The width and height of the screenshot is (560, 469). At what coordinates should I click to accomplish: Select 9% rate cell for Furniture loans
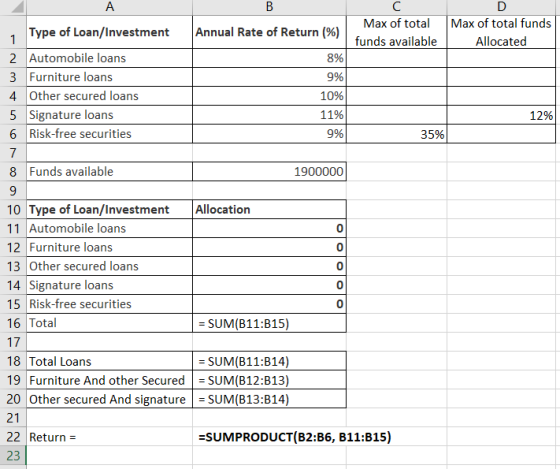(269, 77)
